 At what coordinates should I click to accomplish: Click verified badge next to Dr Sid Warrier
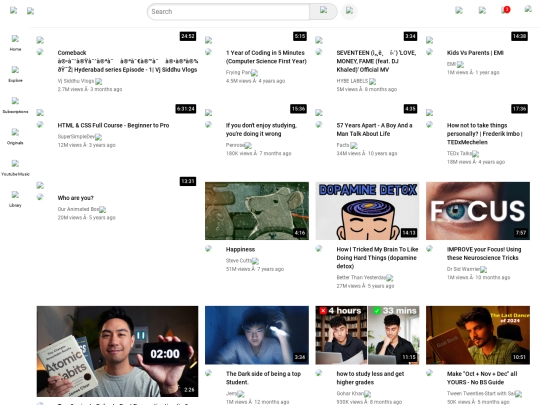(484, 270)
